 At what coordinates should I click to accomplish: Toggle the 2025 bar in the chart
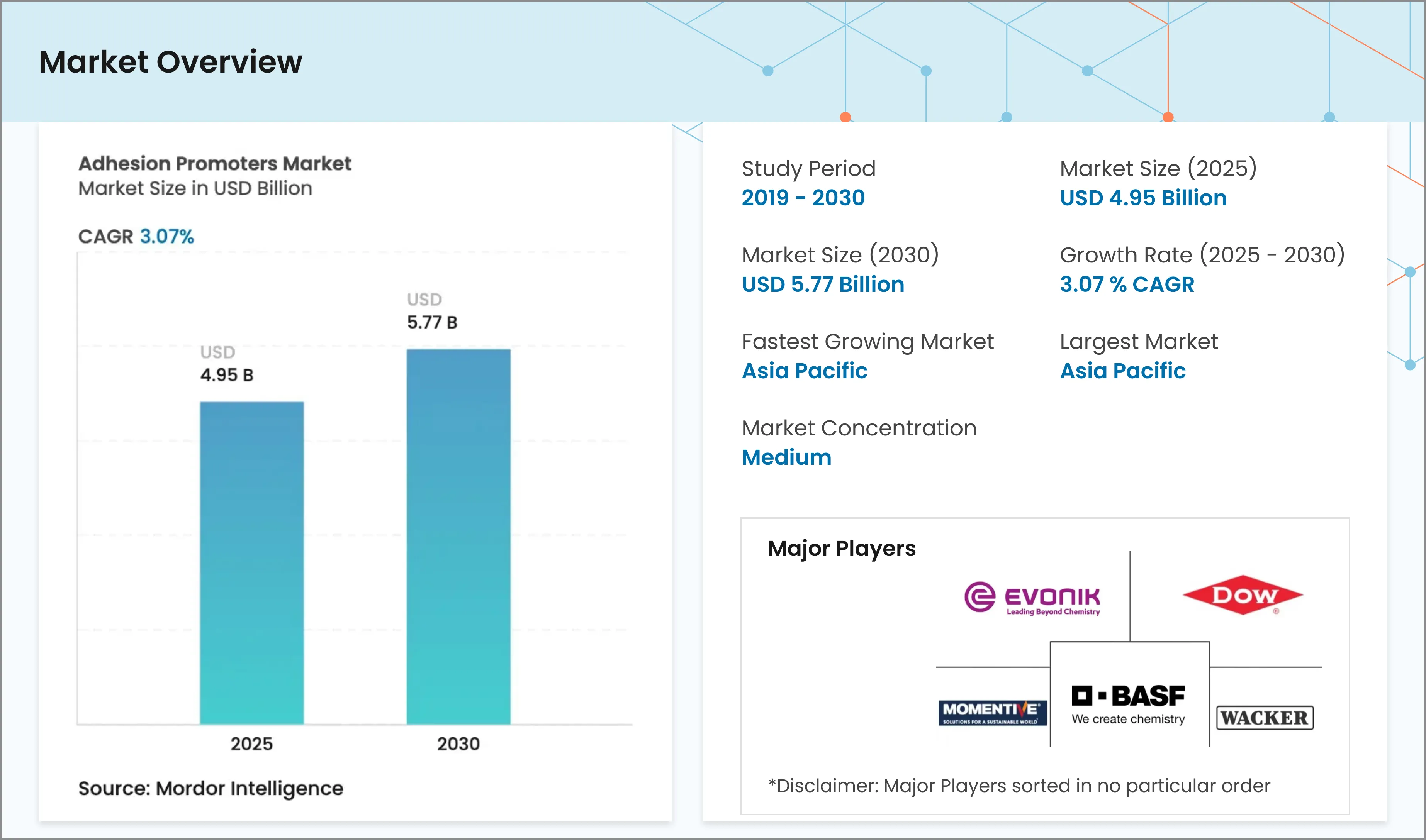[x=251, y=566]
